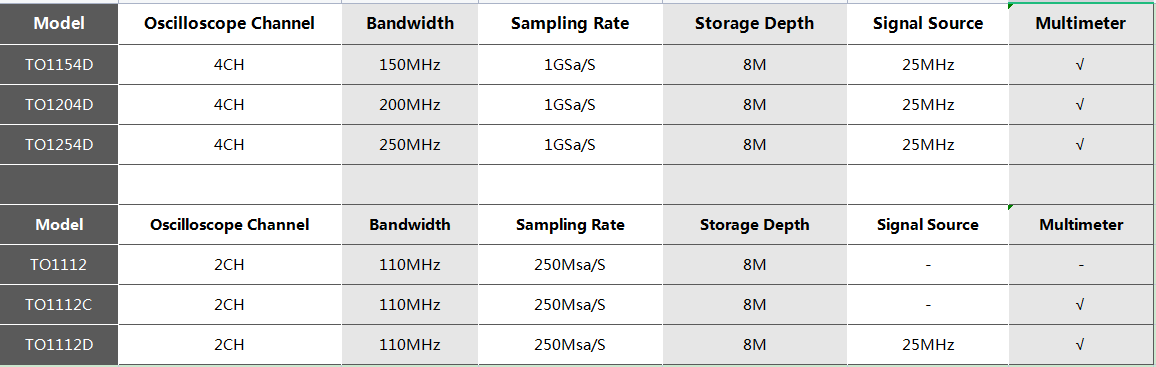Image resolution: width=1156 pixels, height=367 pixels.
Task: Click the empty dark cell between tables
Action: (x=59, y=184)
